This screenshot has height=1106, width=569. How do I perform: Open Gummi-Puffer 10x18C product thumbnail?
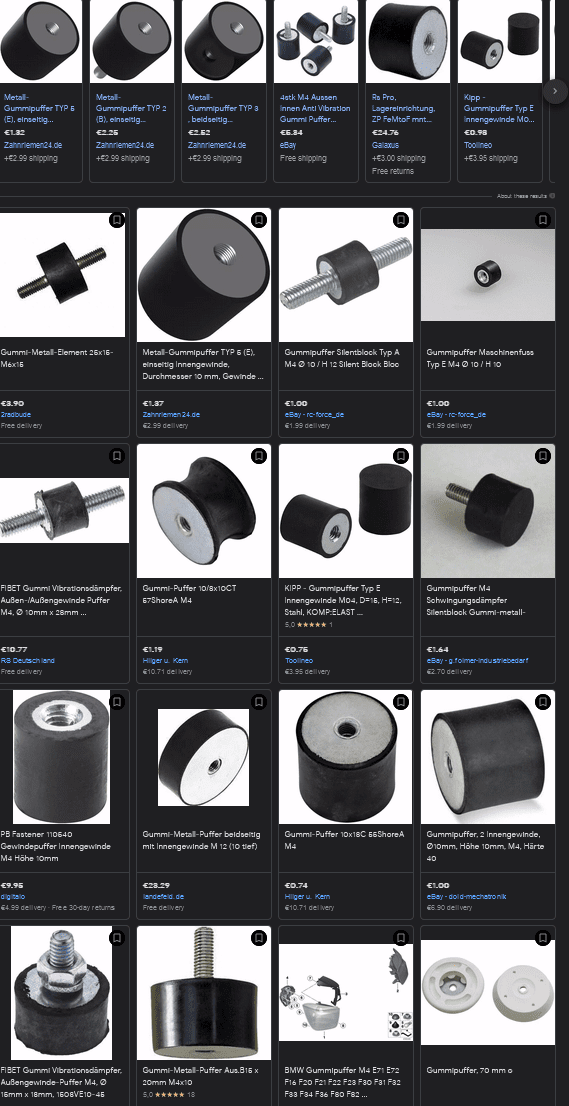tap(345, 757)
